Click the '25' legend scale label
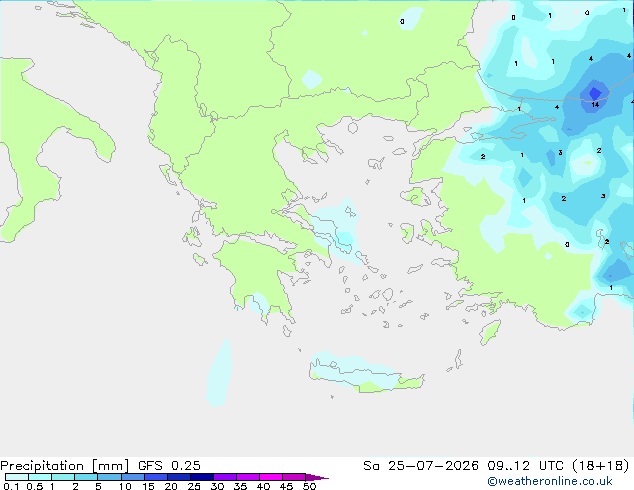The height and width of the screenshot is (490, 634). click(x=194, y=486)
